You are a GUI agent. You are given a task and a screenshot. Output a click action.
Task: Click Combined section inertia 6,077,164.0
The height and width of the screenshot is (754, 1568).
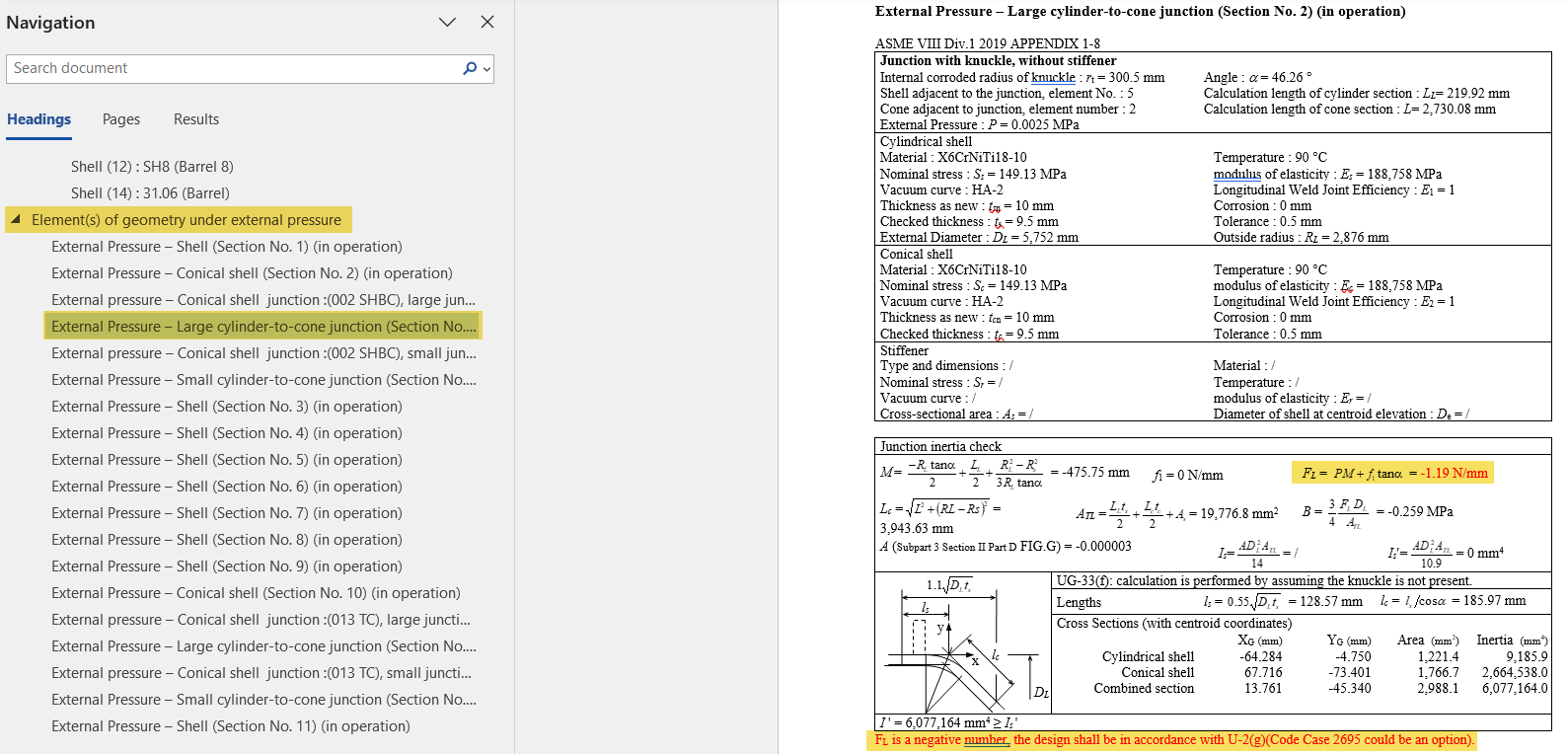coord(1515,689)
